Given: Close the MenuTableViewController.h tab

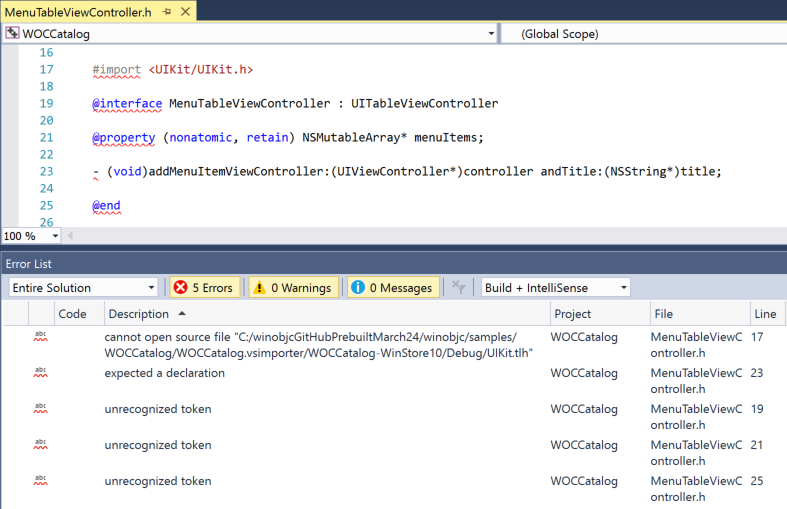Looking at the screenshot, I should [x=184, y=11].
